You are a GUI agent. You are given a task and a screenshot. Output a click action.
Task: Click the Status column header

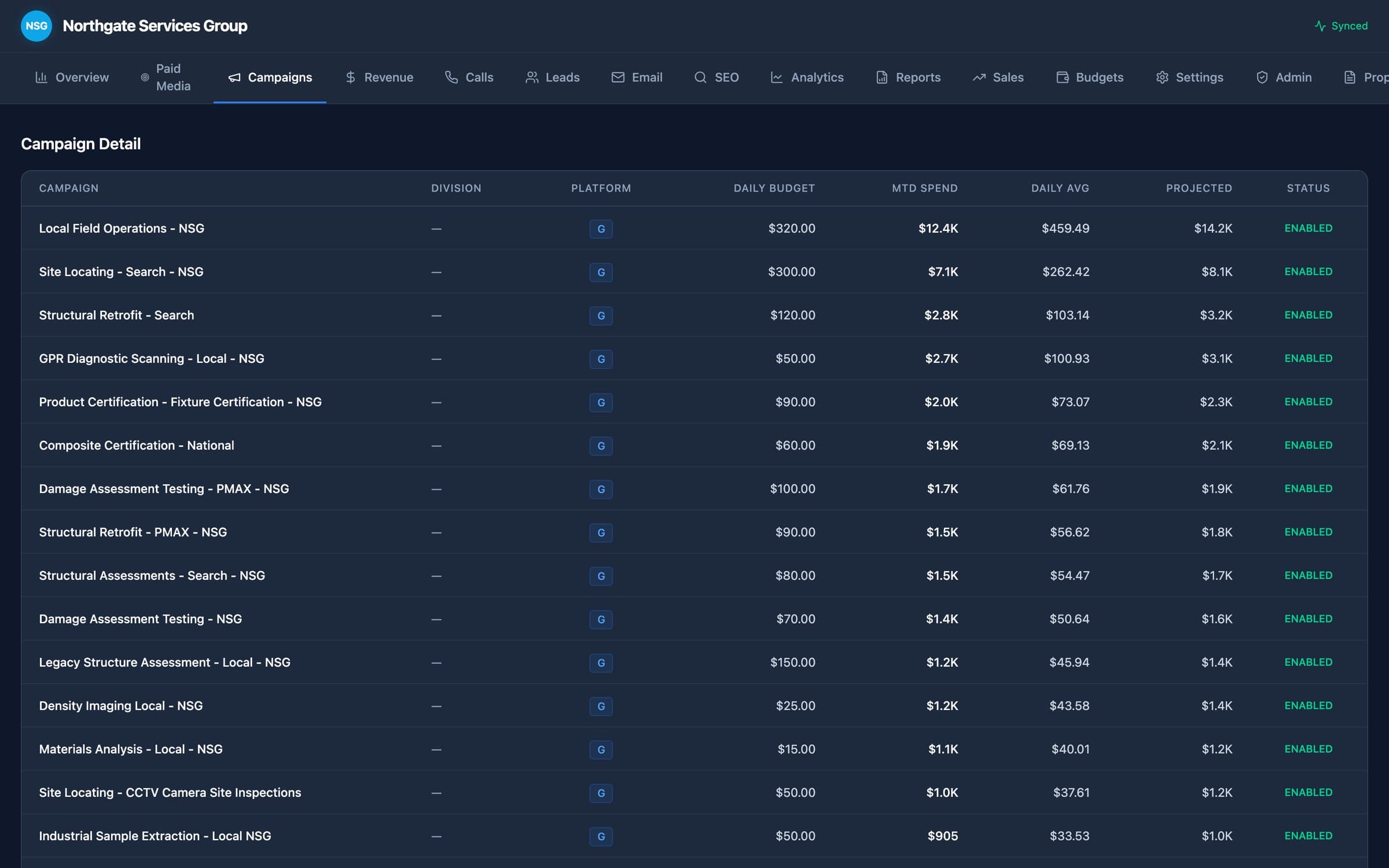tap(1308, 188)
